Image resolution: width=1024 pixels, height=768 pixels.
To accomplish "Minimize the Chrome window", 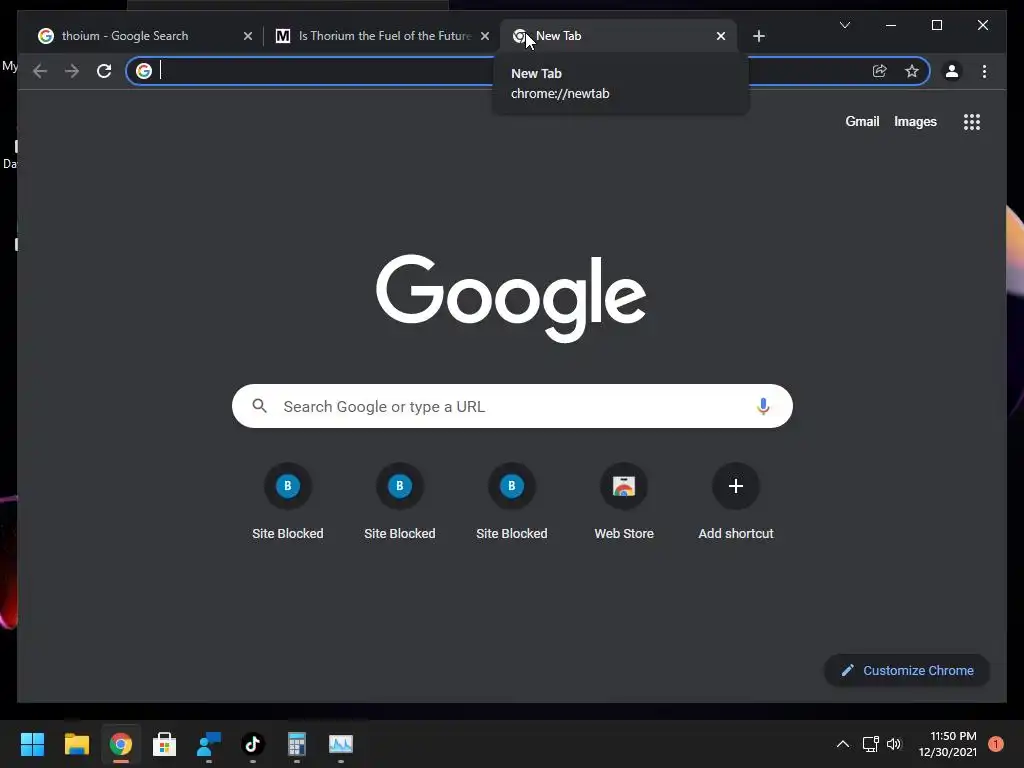I will tap(891, 25).
